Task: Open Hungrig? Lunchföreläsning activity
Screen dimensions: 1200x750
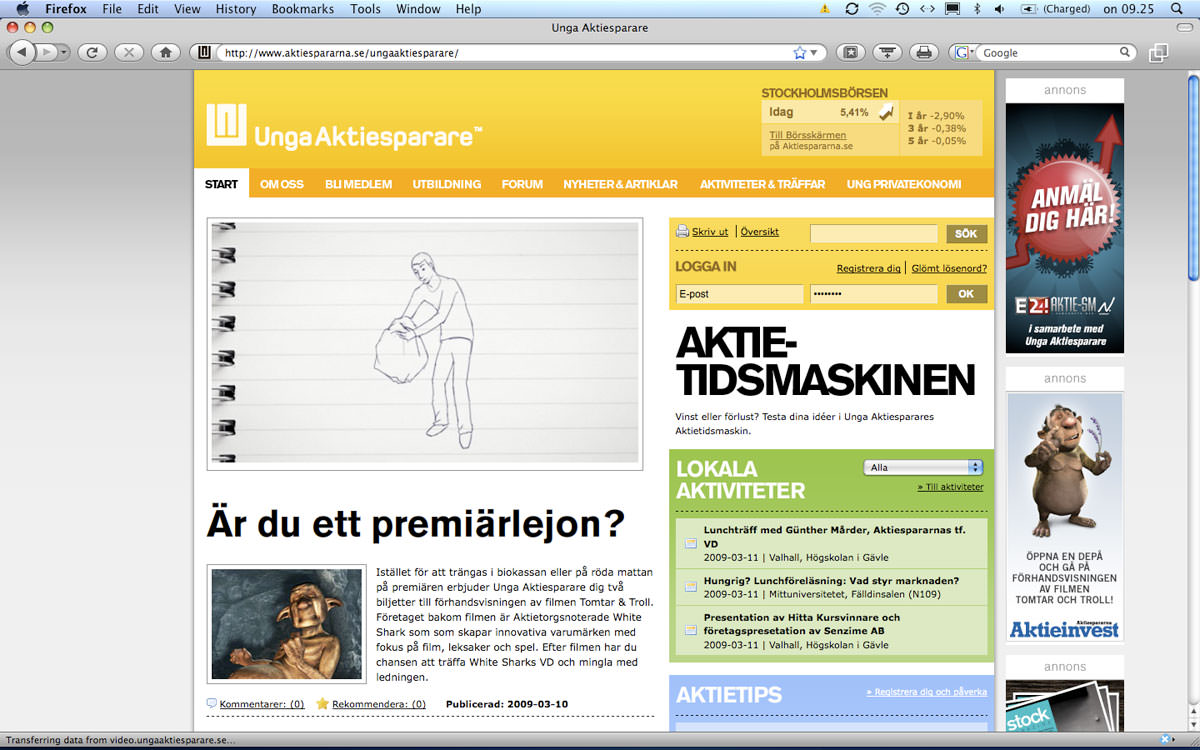Action: (x=831, y=581)
